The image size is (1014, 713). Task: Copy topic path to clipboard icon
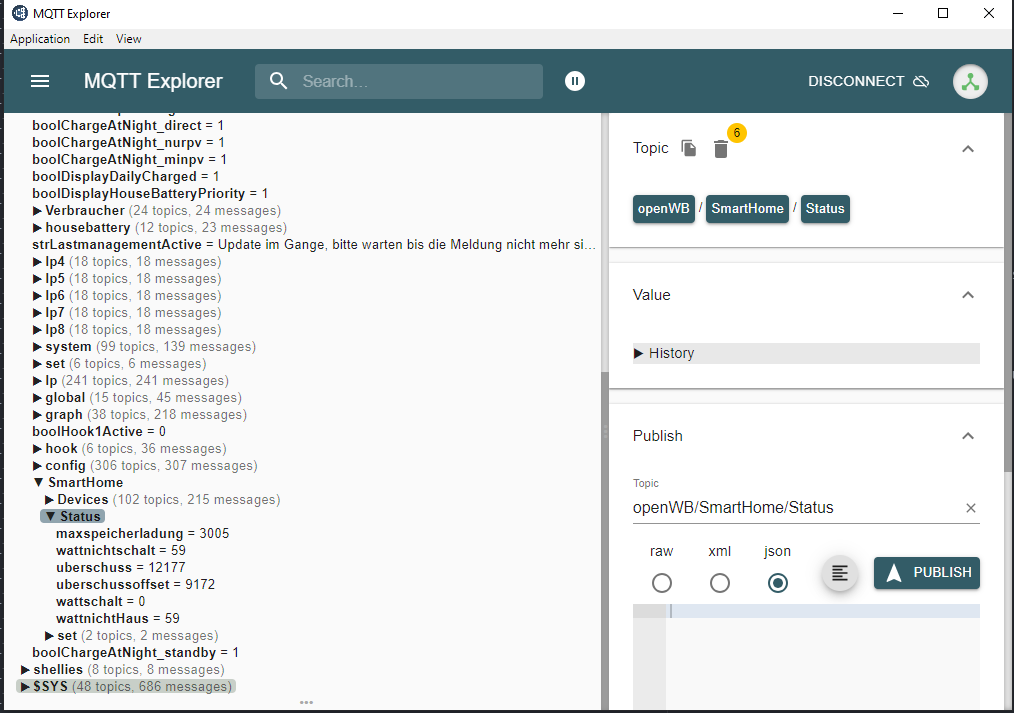click(689, 148)
